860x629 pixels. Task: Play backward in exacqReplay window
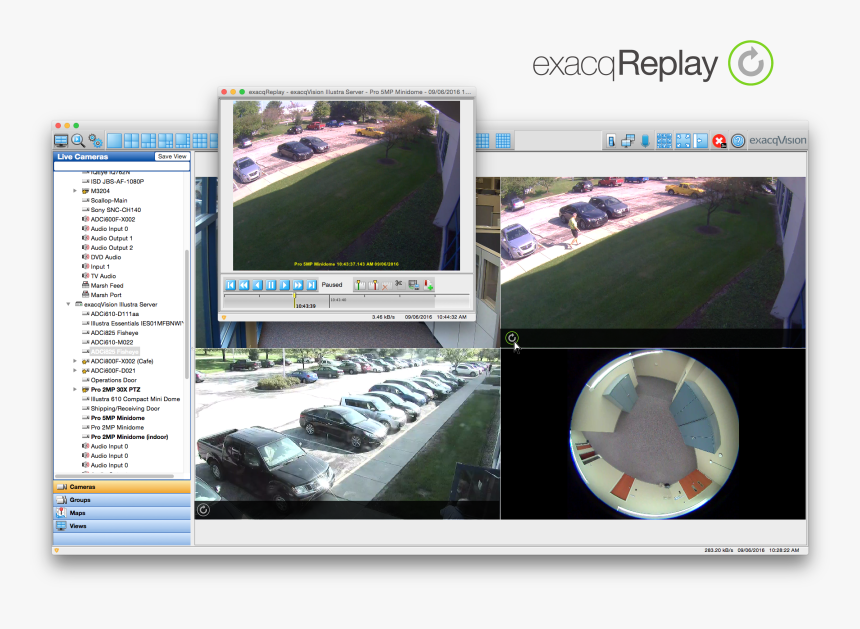pyautogui.click(x=258, y=285)
